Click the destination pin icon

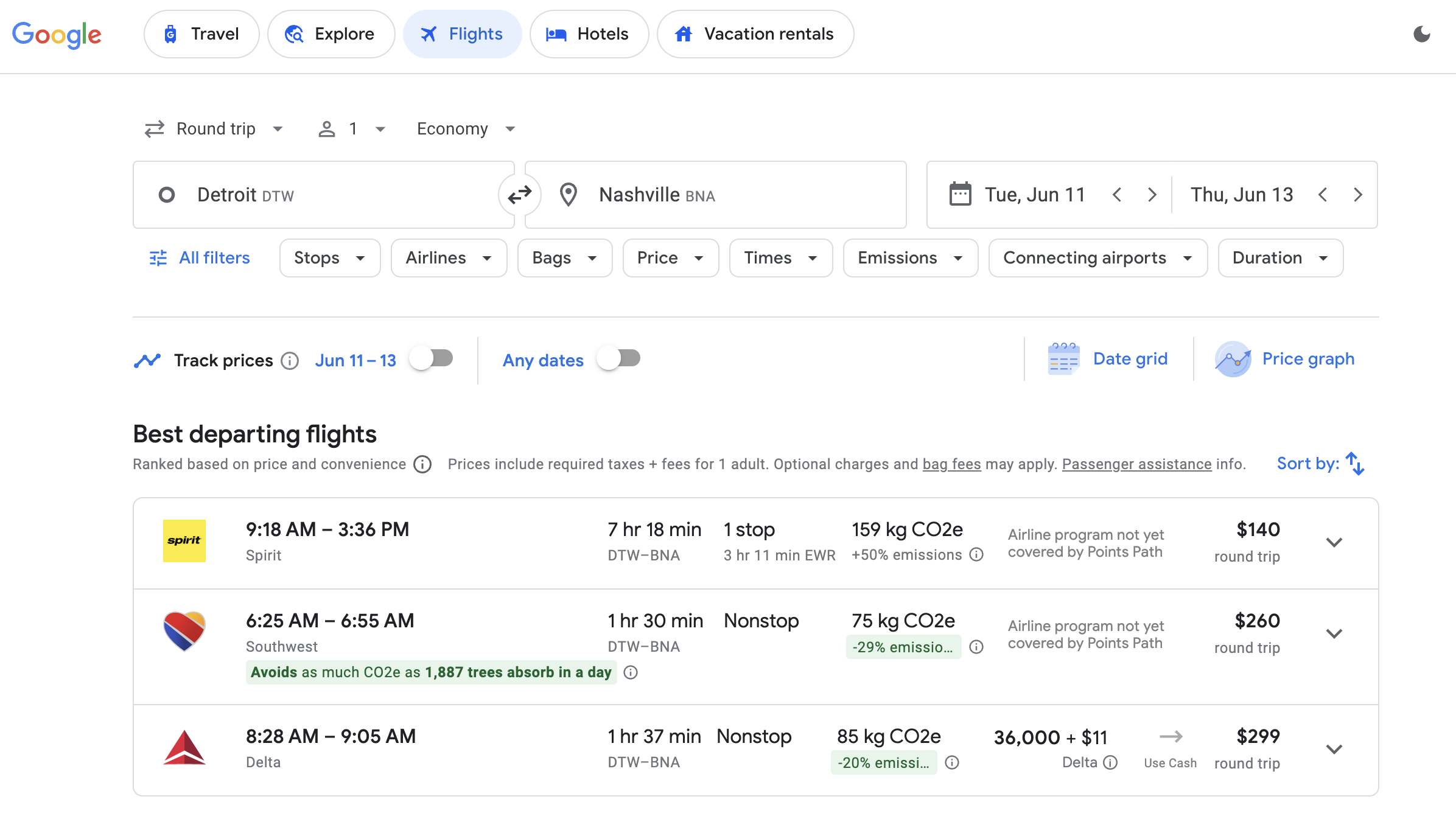click(x=569, y=195)
